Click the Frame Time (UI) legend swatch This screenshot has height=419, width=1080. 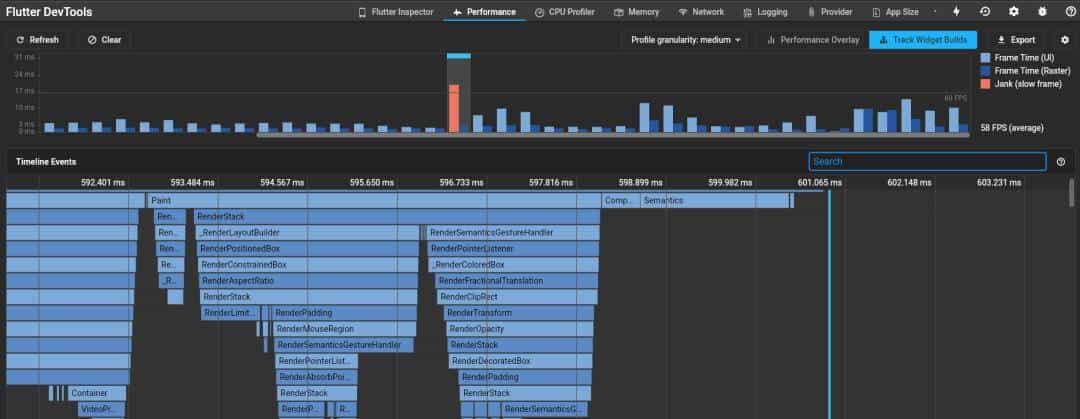pos(985,58)
